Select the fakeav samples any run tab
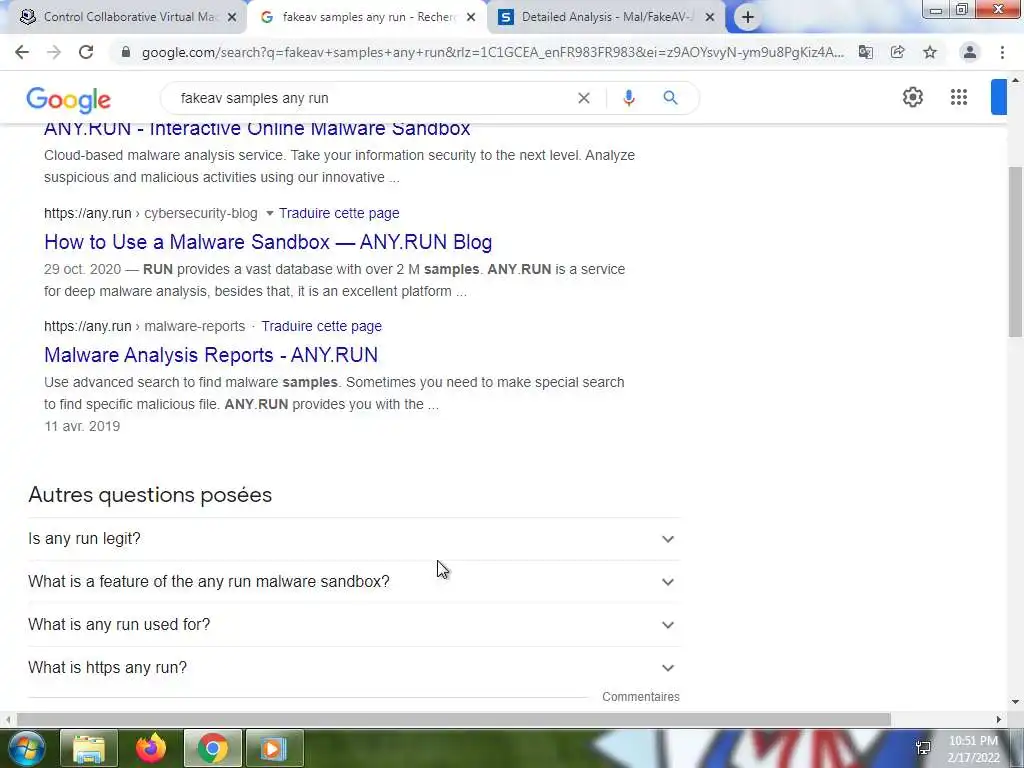Screen dimensions: 1024x768 pos(366,18)
